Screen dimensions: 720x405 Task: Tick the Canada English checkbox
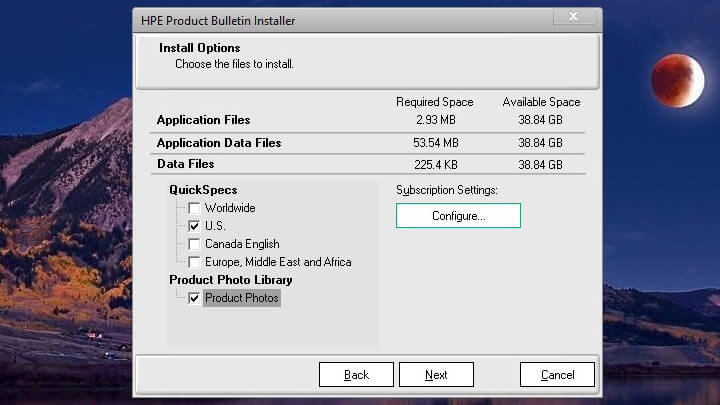[194, 244]
